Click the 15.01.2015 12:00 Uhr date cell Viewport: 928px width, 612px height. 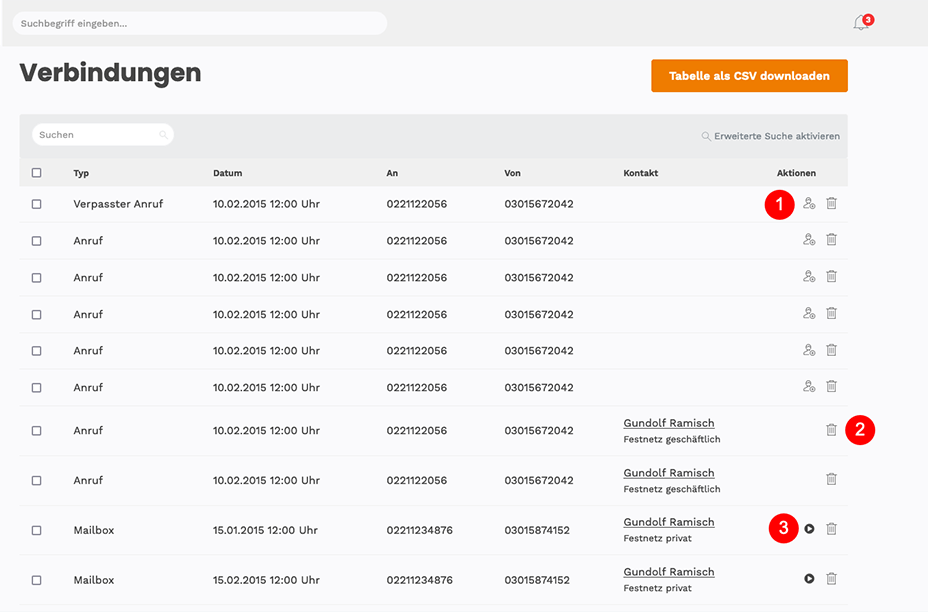tap(265, 530)
